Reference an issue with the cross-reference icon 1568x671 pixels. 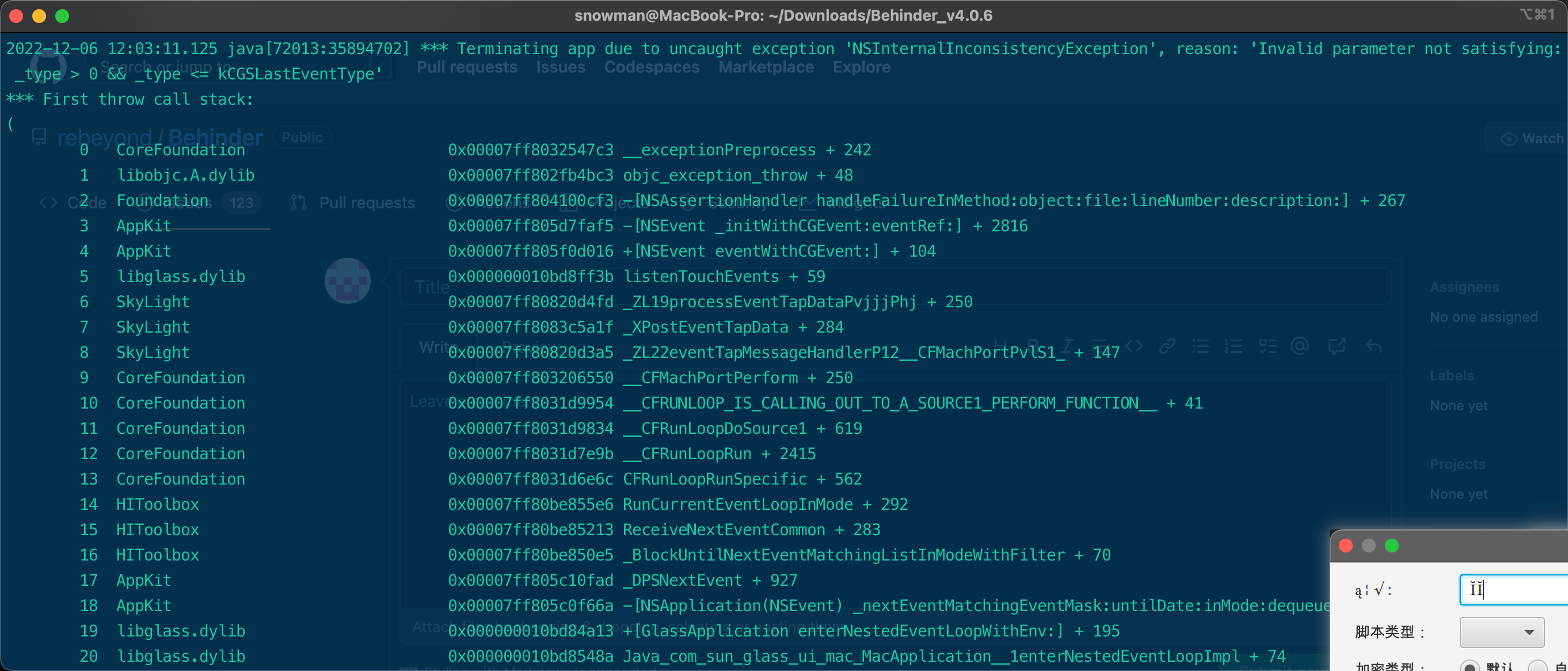point(1337,345)
